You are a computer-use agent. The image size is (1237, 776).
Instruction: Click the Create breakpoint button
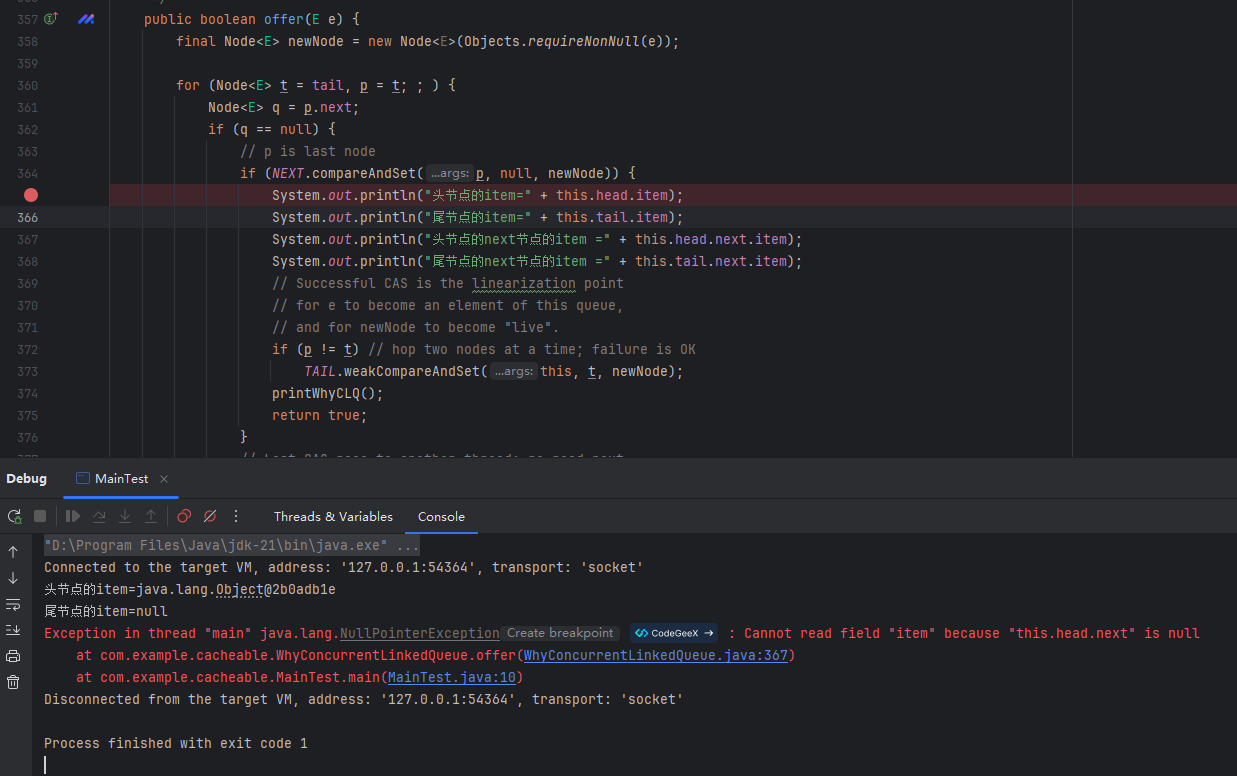coord(560,633)
